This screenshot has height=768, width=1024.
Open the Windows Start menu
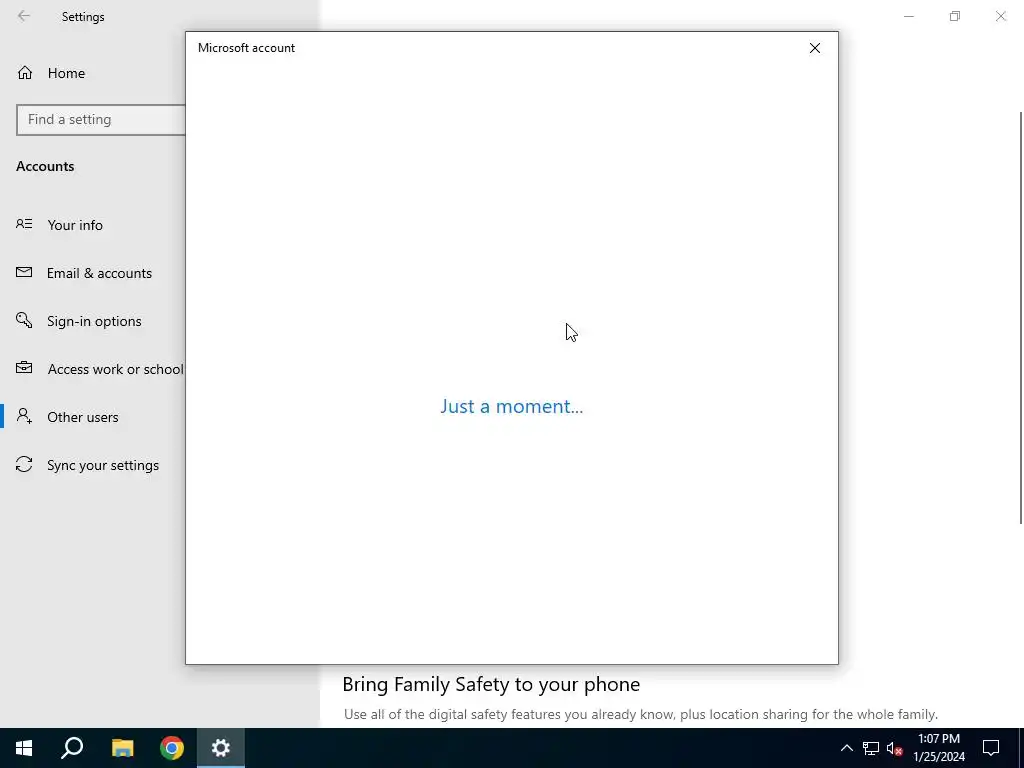click(x=24, y=748)
